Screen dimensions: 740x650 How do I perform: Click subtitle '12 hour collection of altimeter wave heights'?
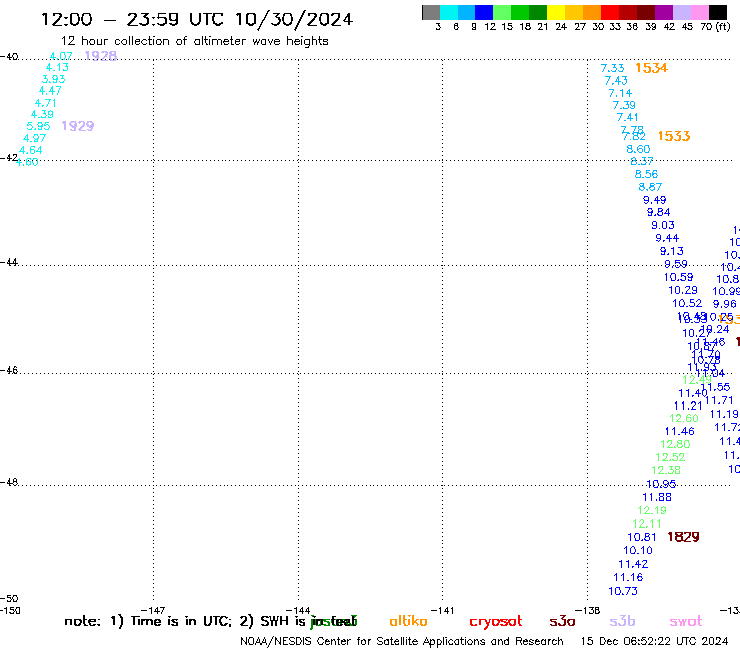coord(194,41)
